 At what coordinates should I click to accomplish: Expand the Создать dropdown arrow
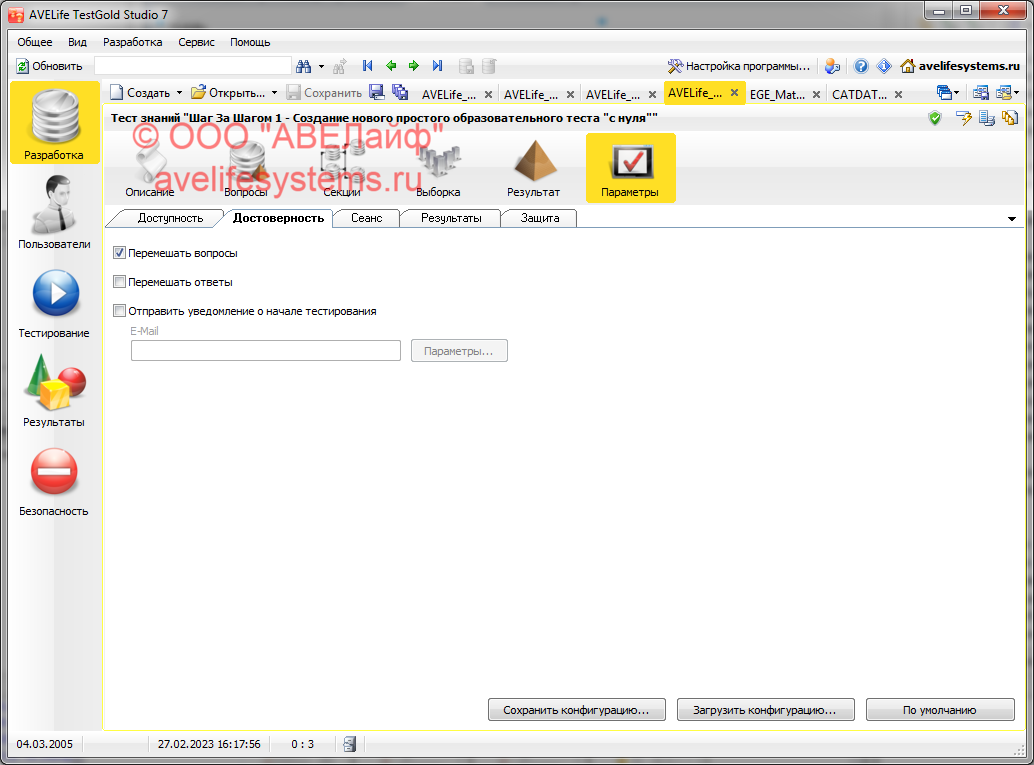pos(179,93)
